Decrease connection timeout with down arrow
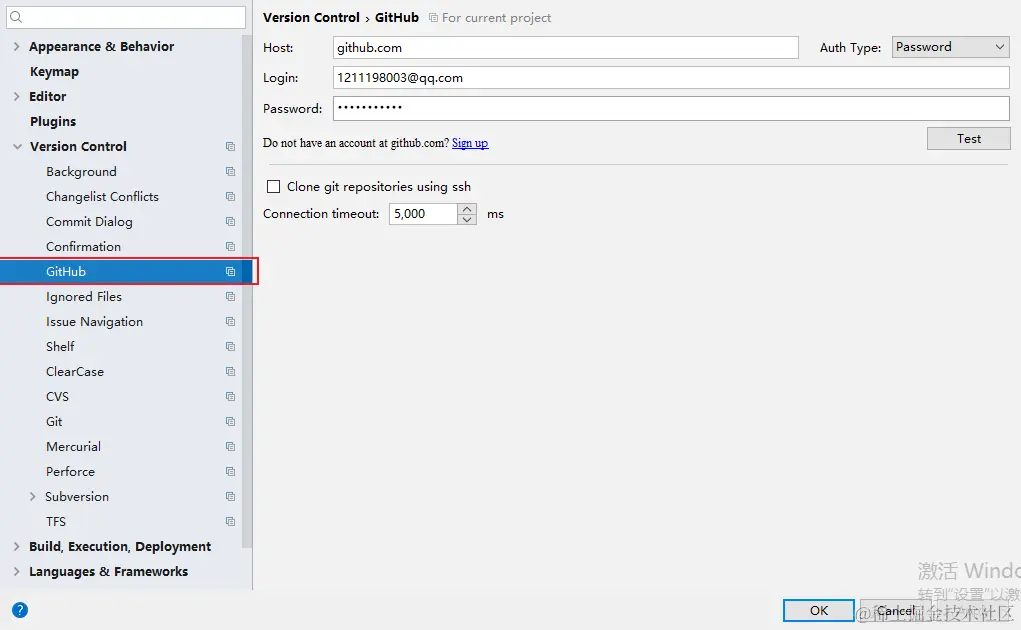Image resolution: width=1021 pixels, height=630 pixels. point(467,219)
